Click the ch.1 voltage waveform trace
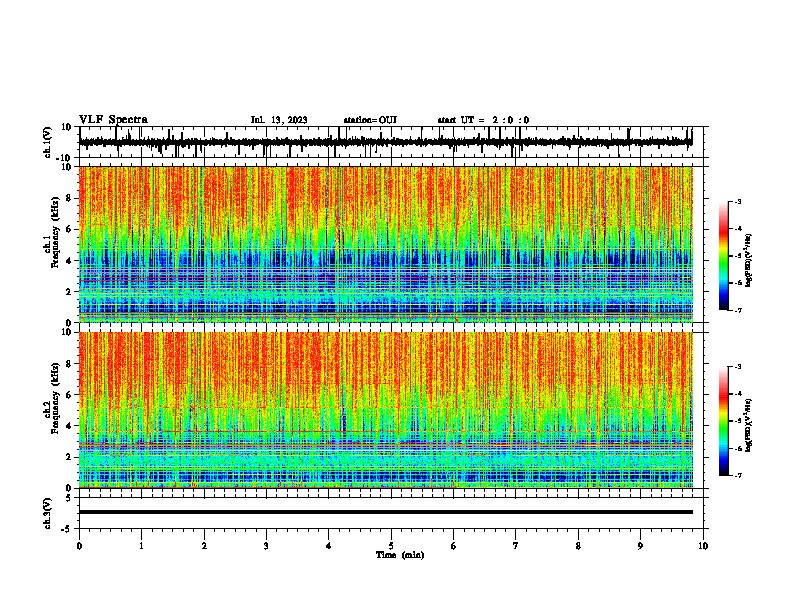 tap(385, 142)
